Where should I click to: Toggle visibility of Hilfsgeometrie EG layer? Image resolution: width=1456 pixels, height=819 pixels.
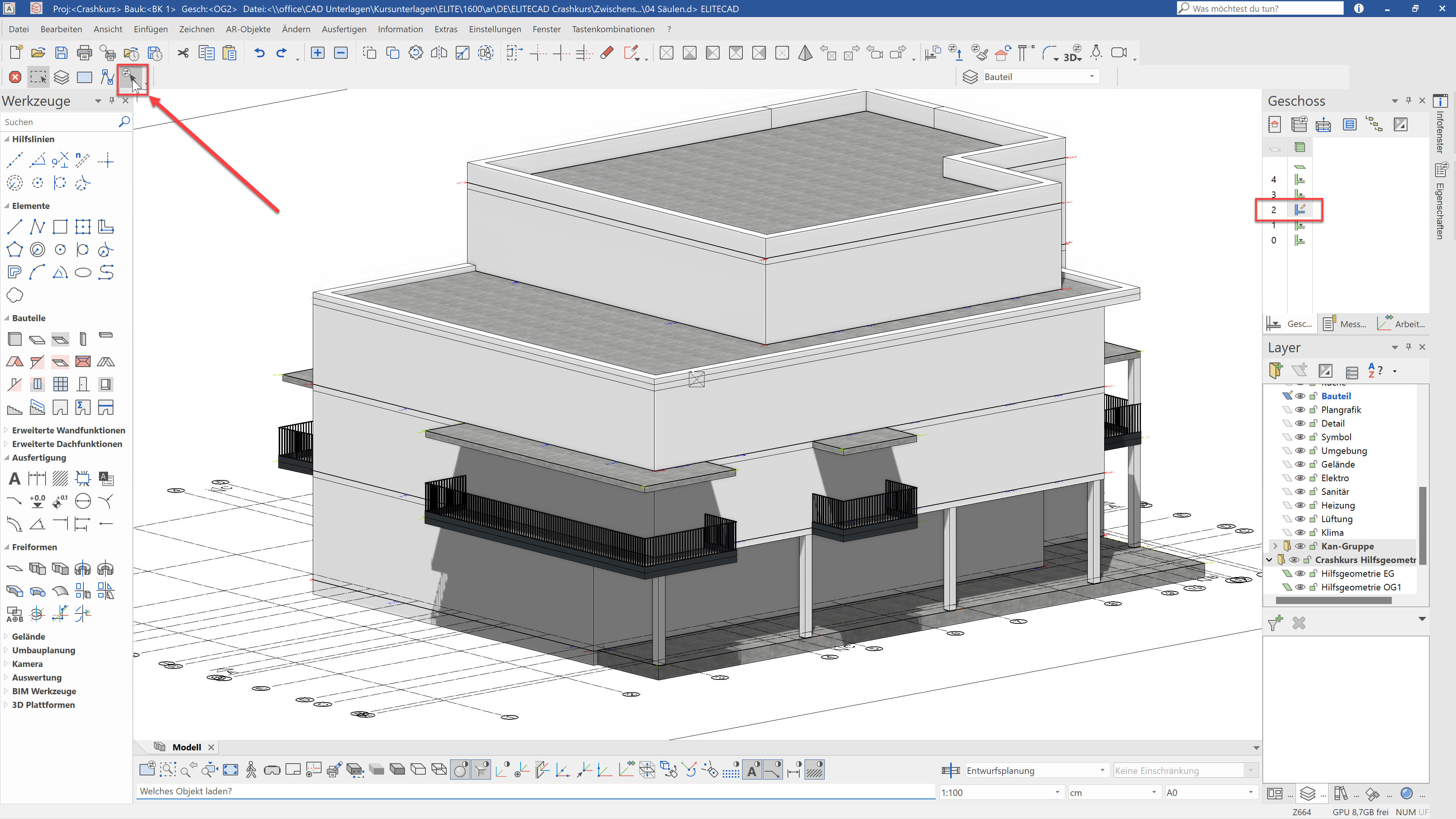coord(1300,574)
